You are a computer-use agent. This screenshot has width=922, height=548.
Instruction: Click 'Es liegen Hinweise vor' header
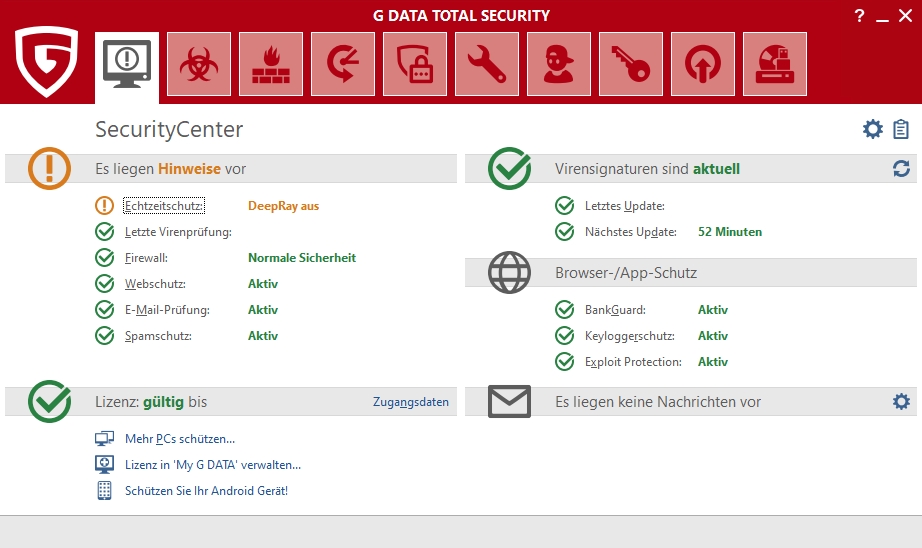171,169
